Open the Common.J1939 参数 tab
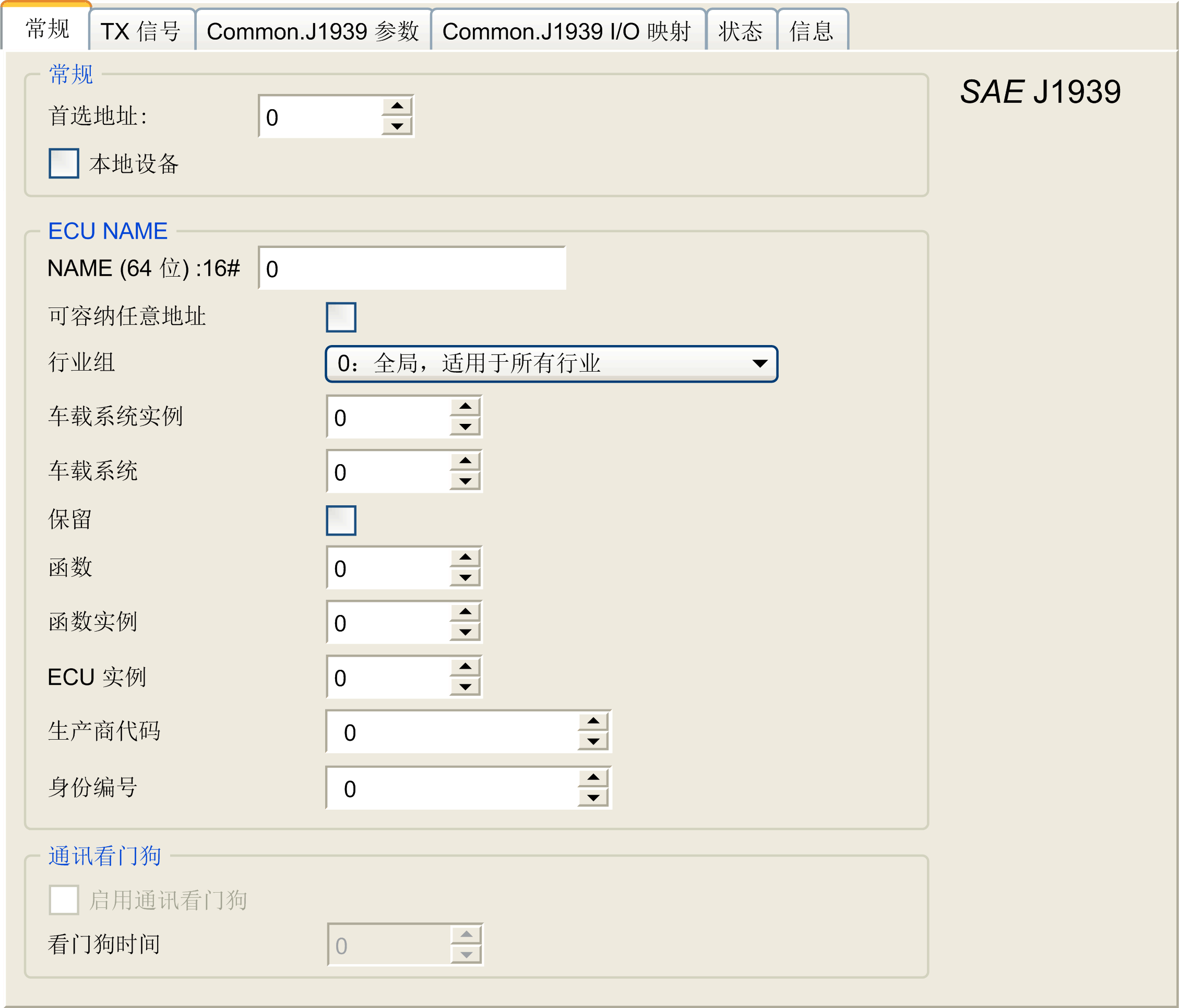1179x1008 pixels. (313, 31)
